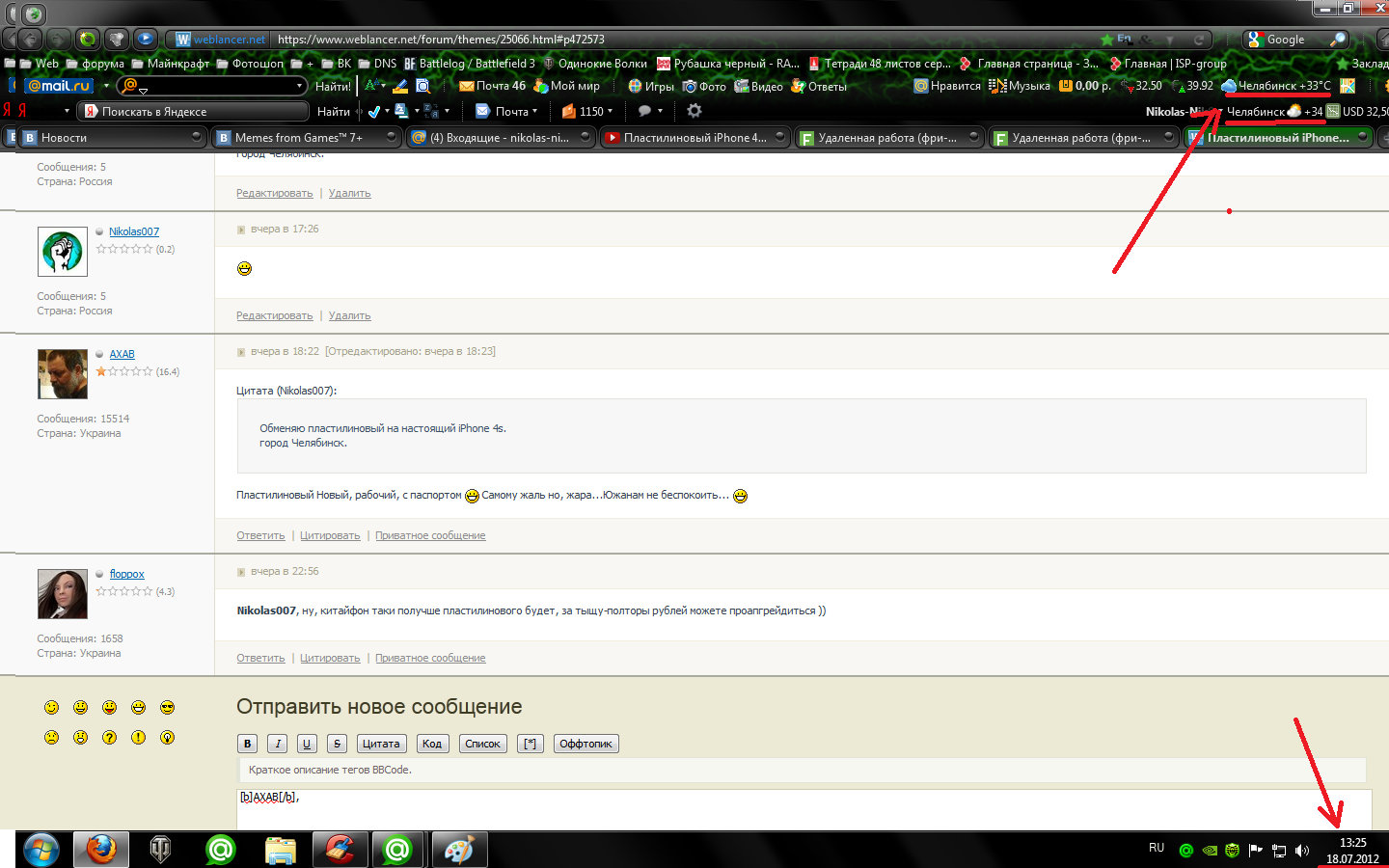Viewport: 1389px width, 868px height.
Task: Expand the Yandex Почта dropdown arrow
Action: tap(535, 111)
